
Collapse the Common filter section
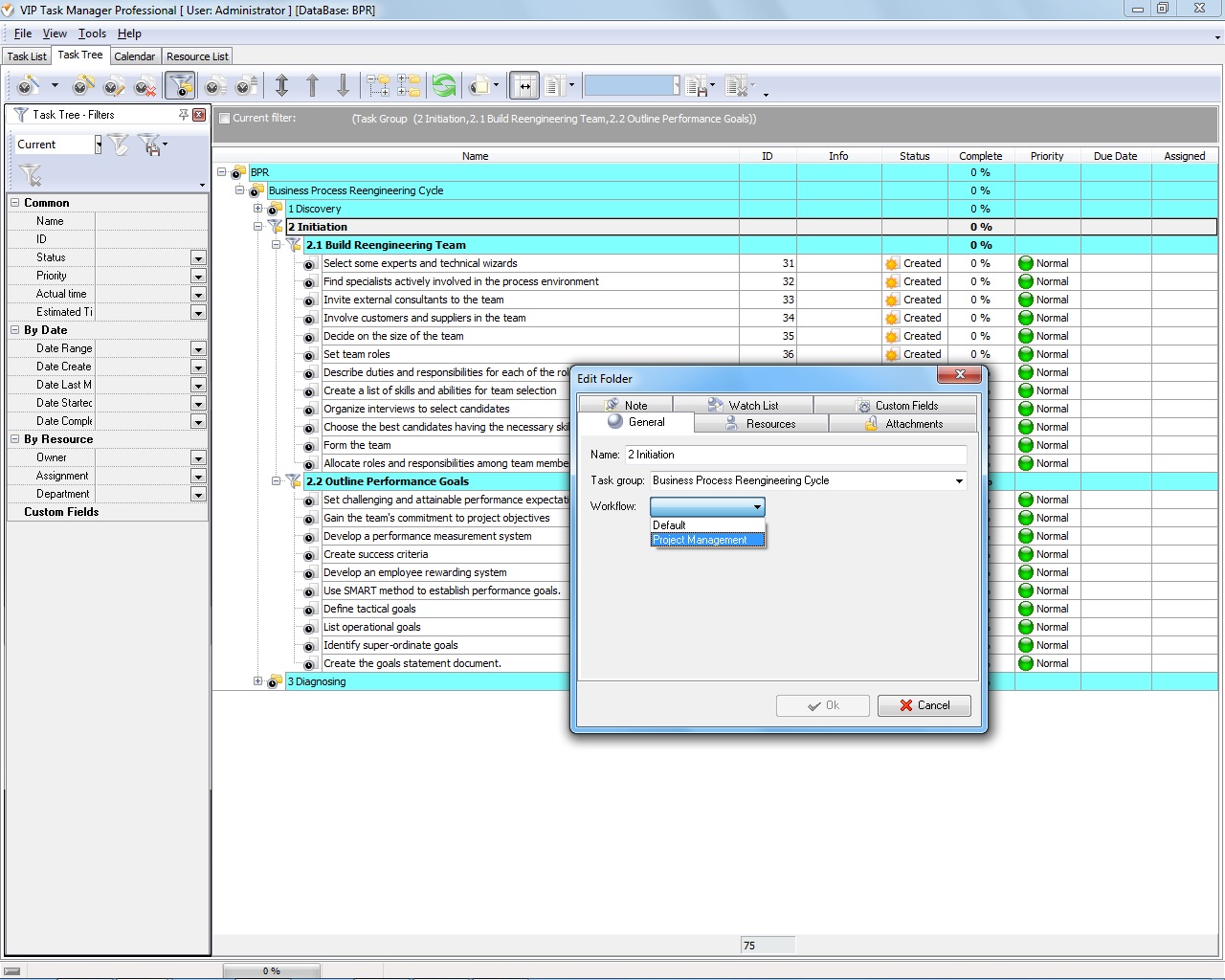click(14, 203)
